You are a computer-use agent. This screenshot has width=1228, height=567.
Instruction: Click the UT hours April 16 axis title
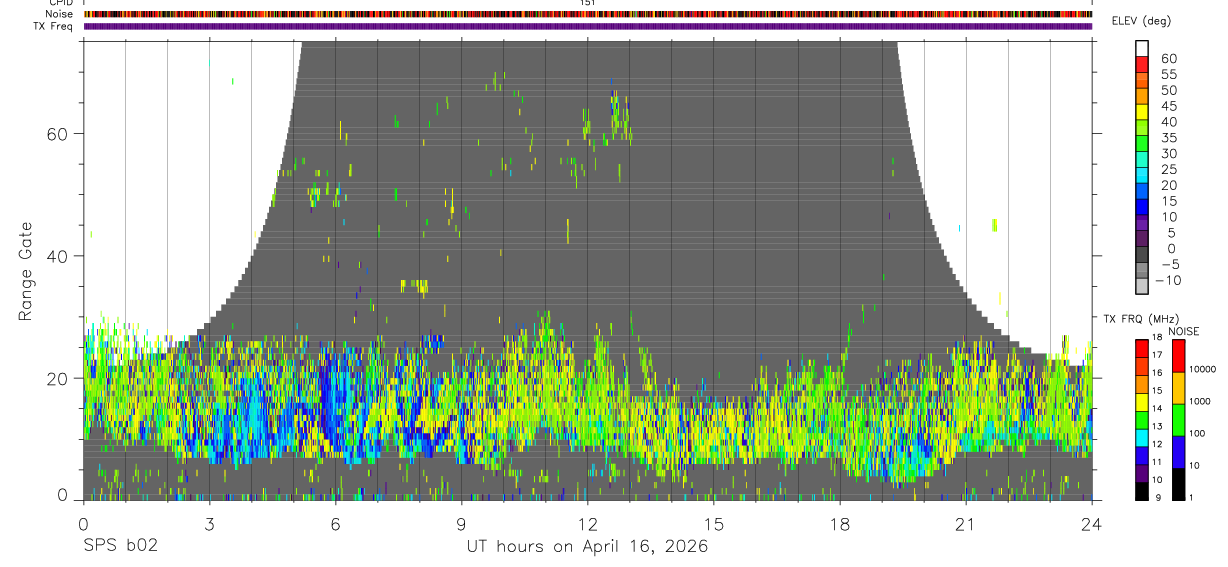(587, 547)
